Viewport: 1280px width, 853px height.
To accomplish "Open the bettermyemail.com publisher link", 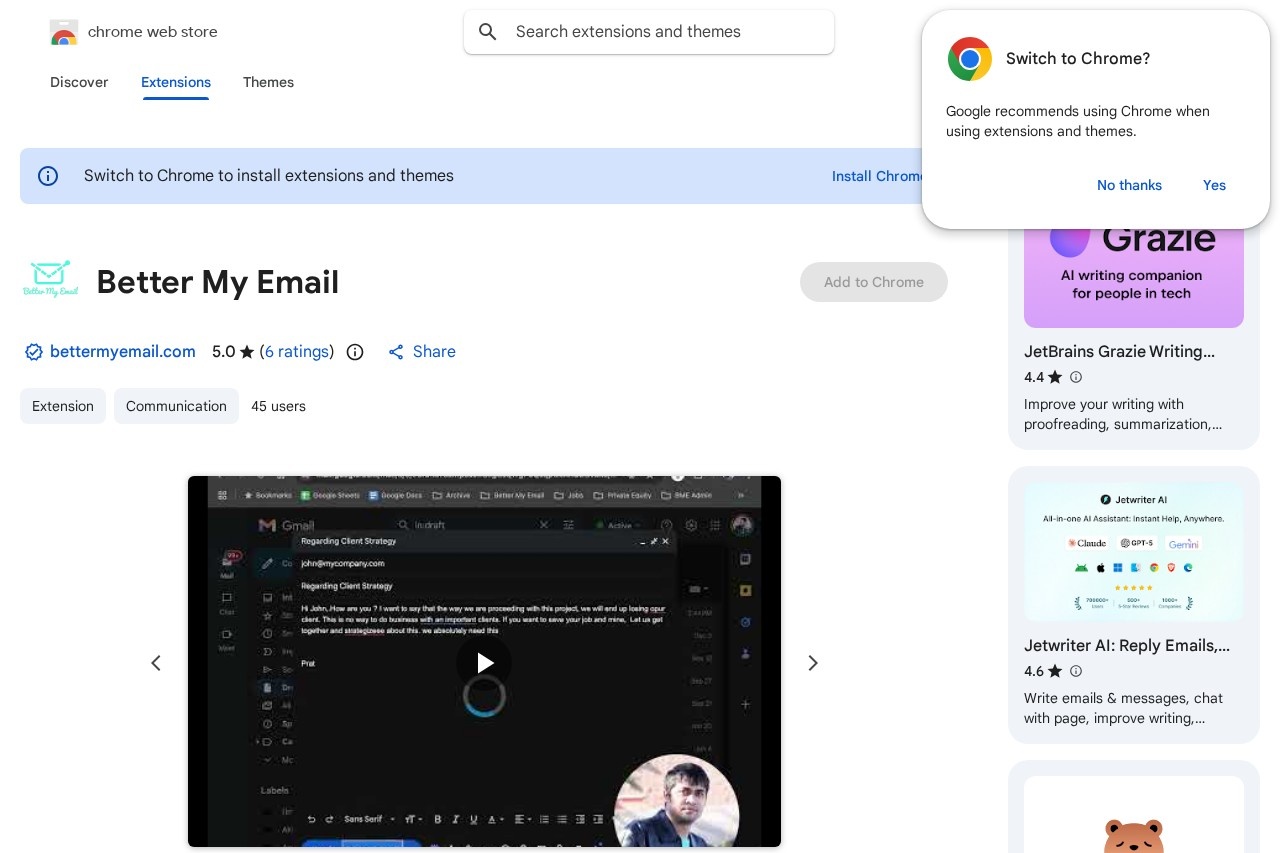I will pos(123,352).
